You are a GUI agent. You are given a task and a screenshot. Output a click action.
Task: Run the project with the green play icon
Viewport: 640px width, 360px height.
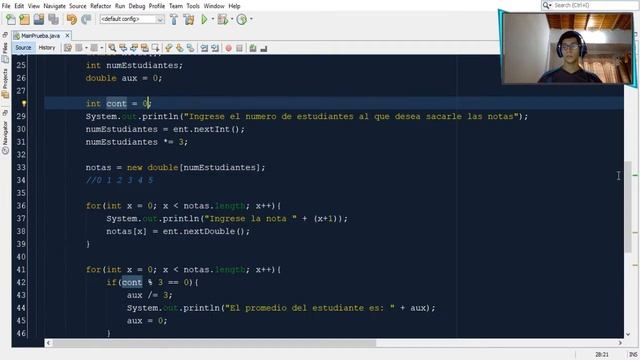pyautogui.click(x=204, y=19)
